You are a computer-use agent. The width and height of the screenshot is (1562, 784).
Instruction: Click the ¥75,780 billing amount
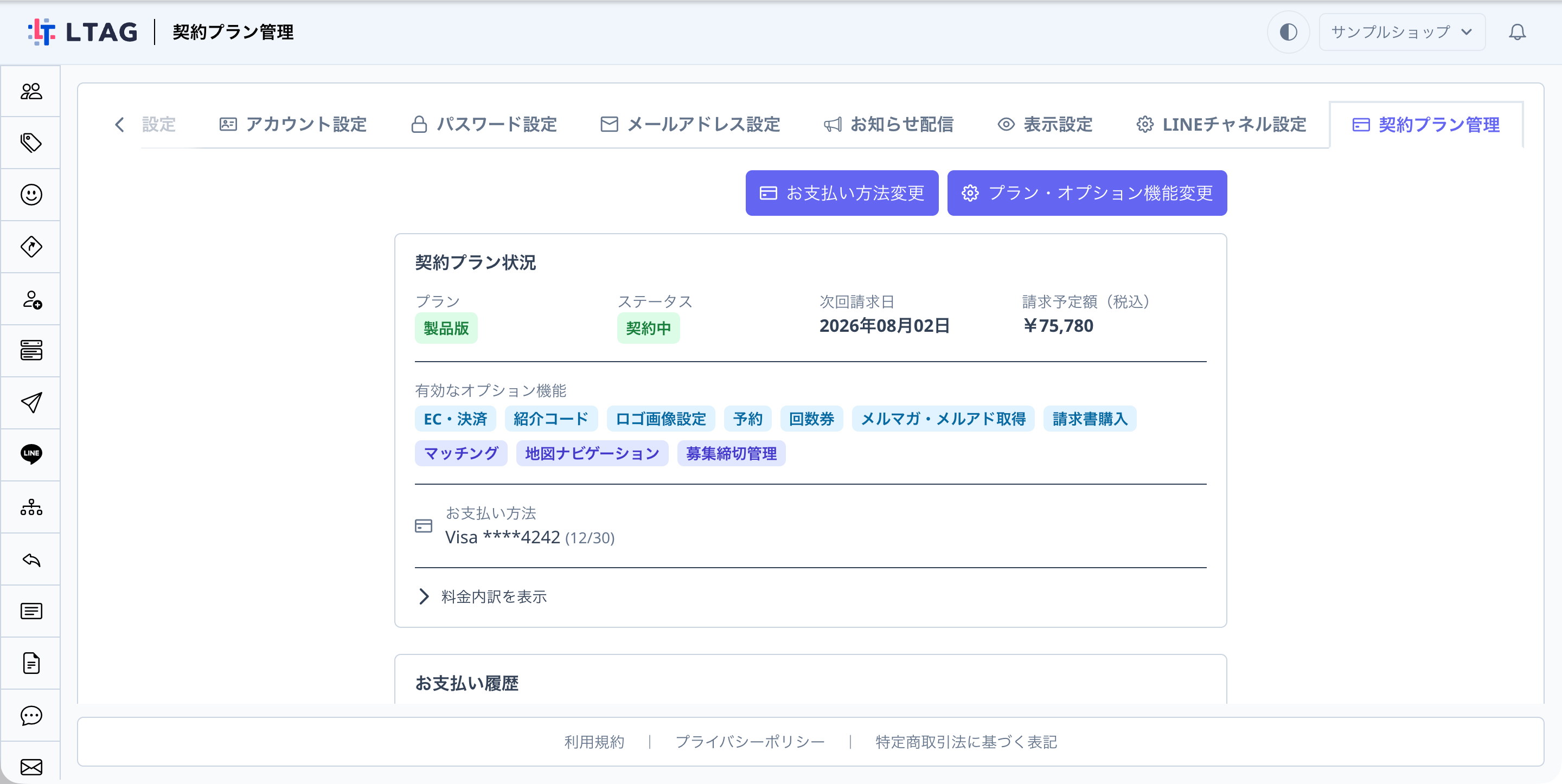point(1058,326)
